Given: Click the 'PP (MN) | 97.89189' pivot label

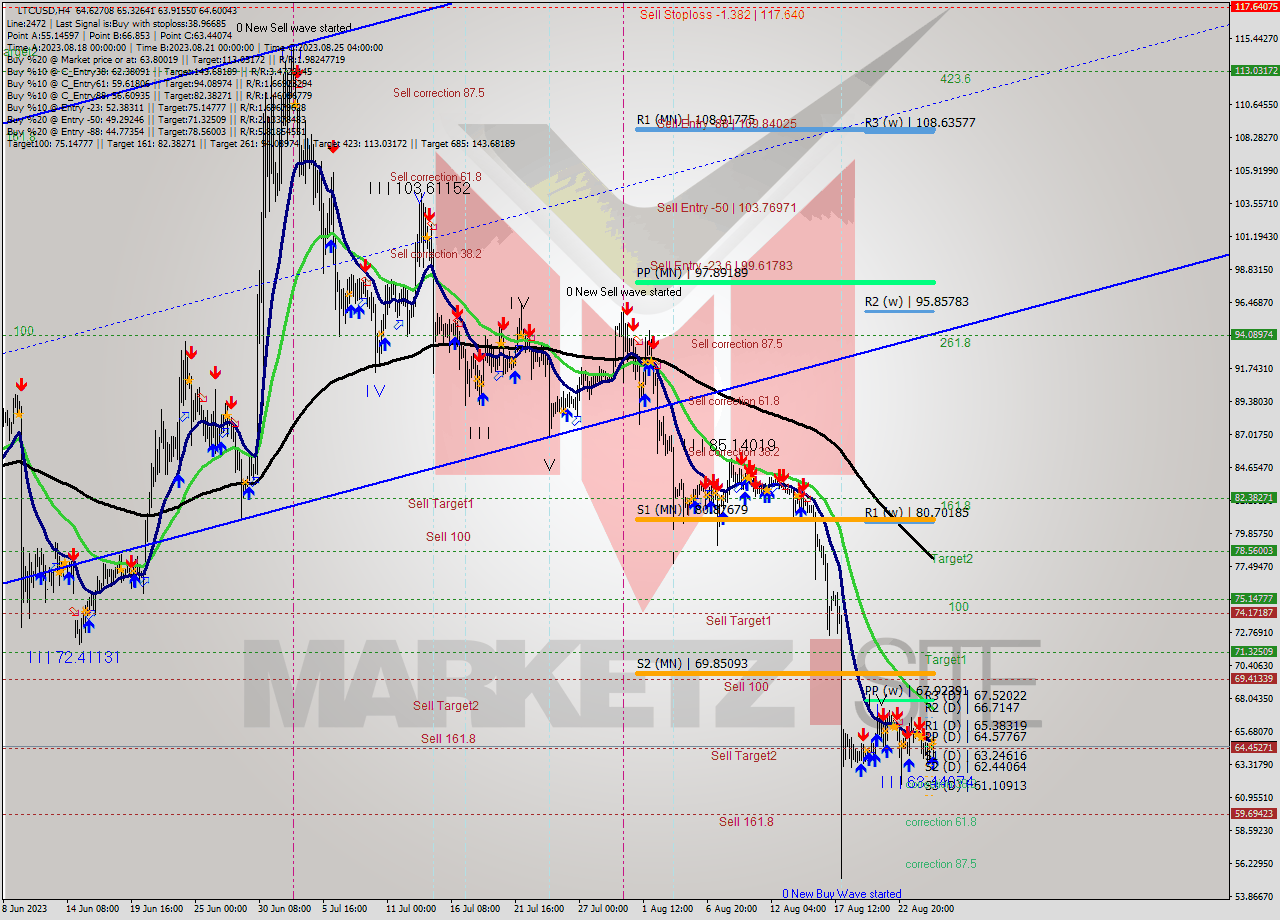Looking at the screenshot, I should pyautogui.click(x=692, y=272).
